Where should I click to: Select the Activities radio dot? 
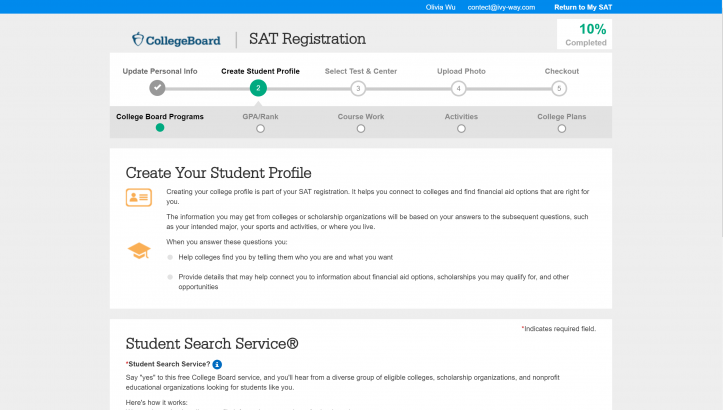point(460,128)
